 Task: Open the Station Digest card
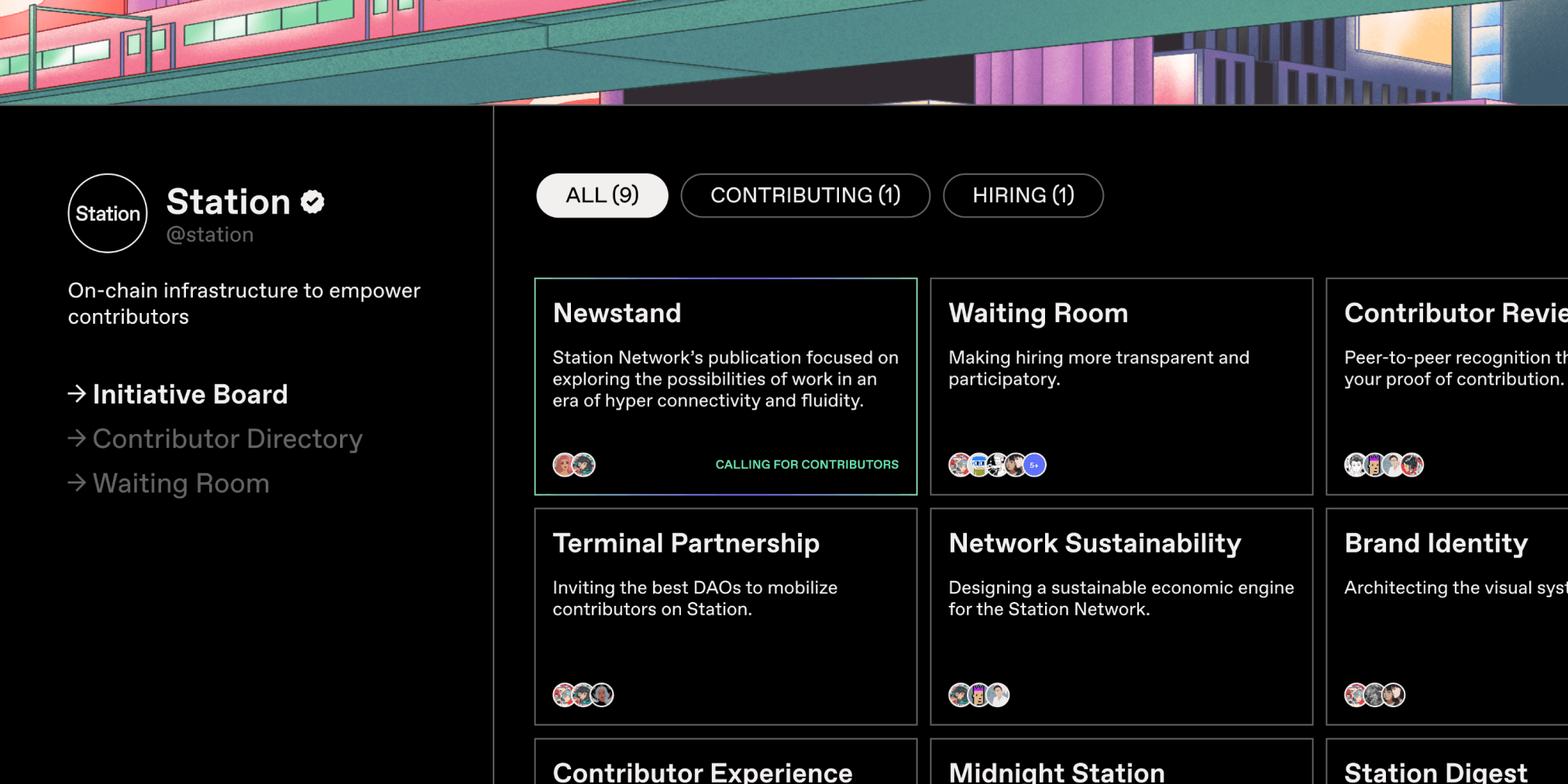coord(1447,761)
